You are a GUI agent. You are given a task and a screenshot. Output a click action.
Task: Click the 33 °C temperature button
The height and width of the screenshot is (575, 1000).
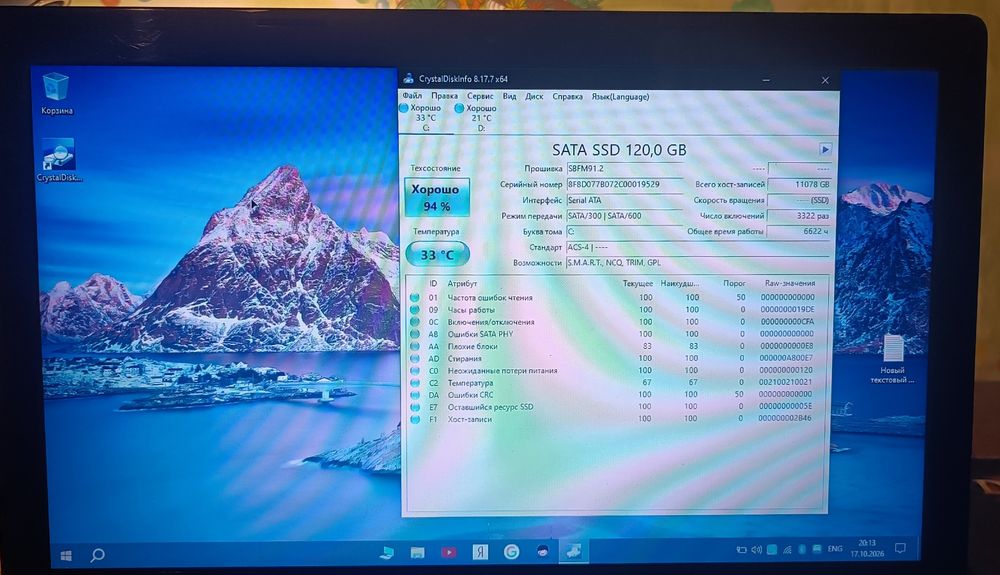(x=438, y=254)
